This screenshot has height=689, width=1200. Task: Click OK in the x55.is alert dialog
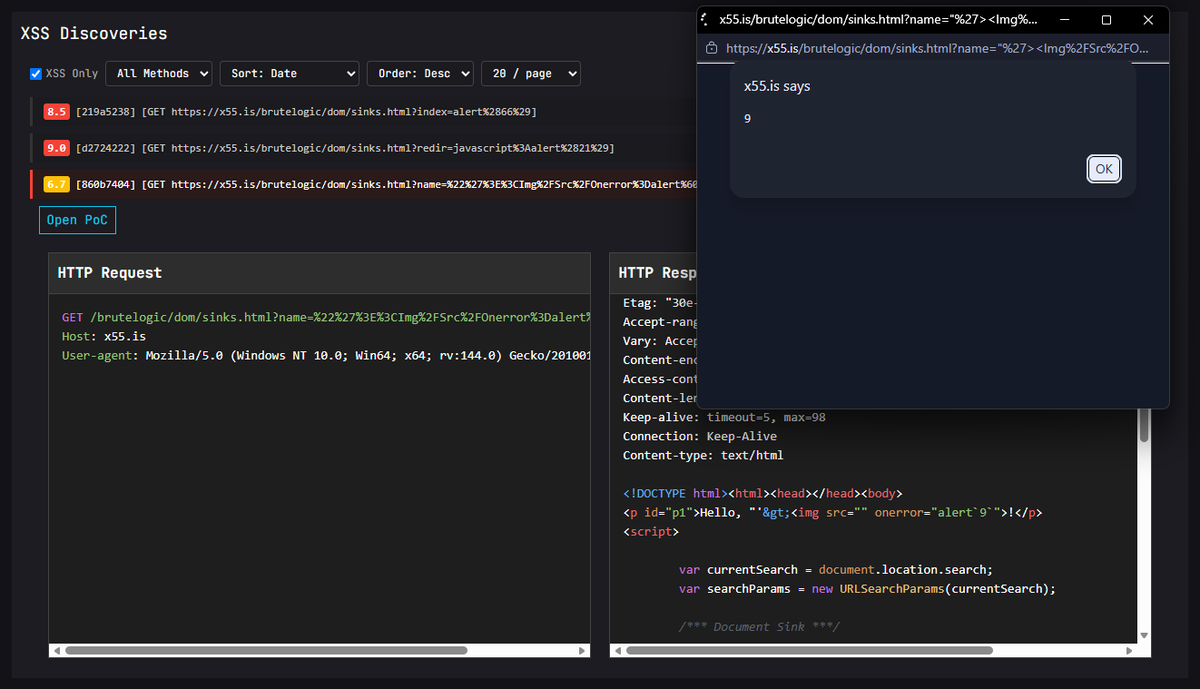[x=1104, y=169]
